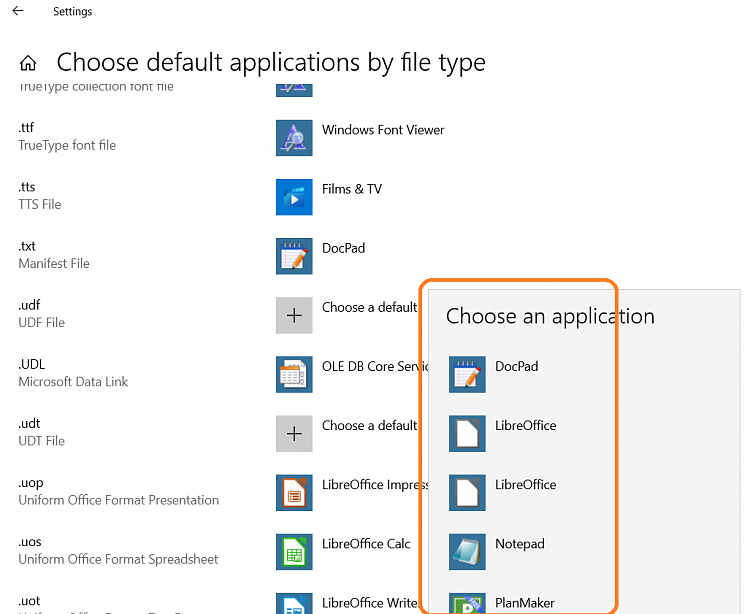The image size is (750, 614).
Task: Click the Settings window title text
Action: tap(73, 11)
